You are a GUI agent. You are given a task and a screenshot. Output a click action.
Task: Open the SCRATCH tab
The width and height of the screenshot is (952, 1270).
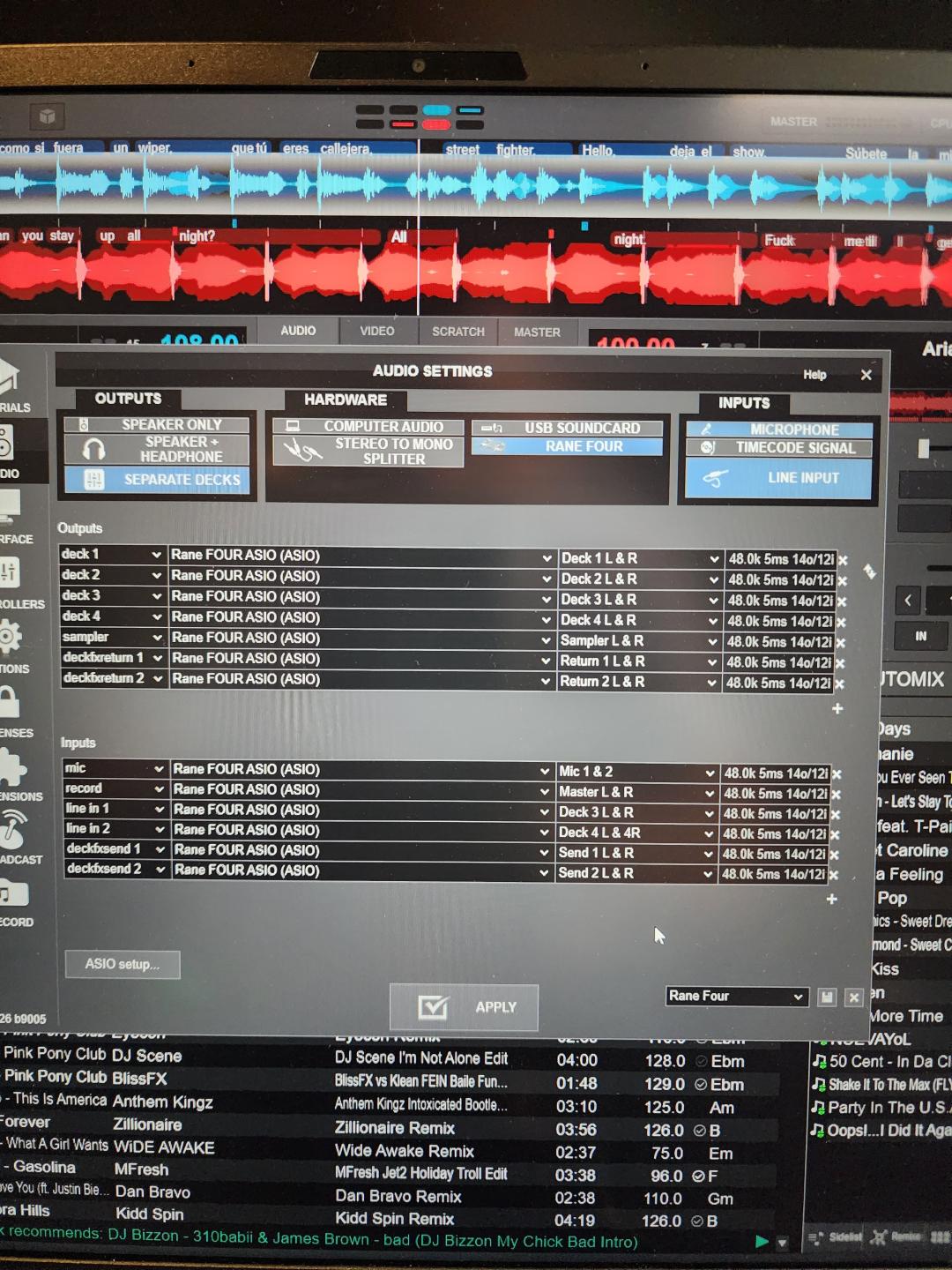pos(457,332)
